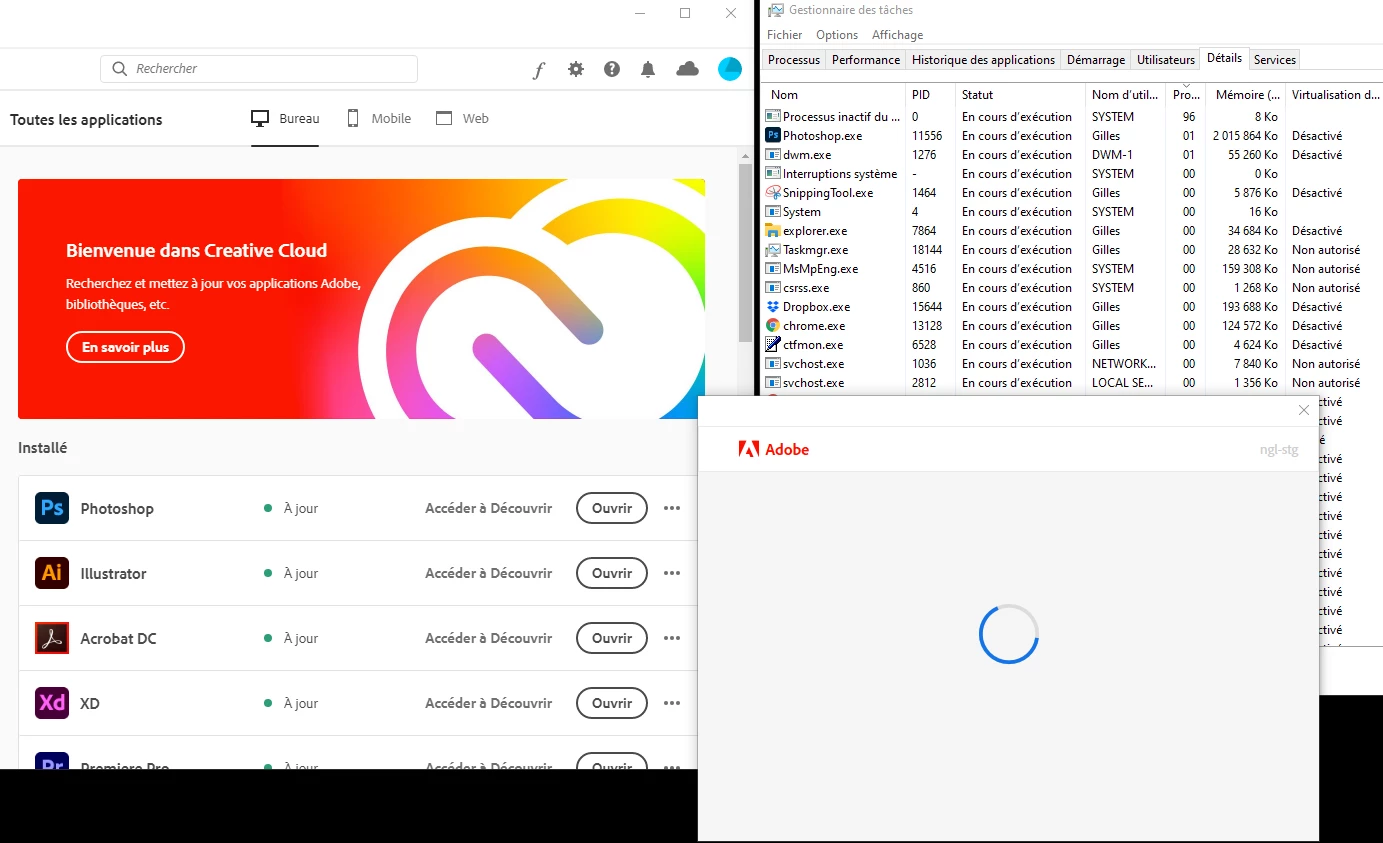
Task: Select the csrss.exe process row
Action: click(1070, 287)
